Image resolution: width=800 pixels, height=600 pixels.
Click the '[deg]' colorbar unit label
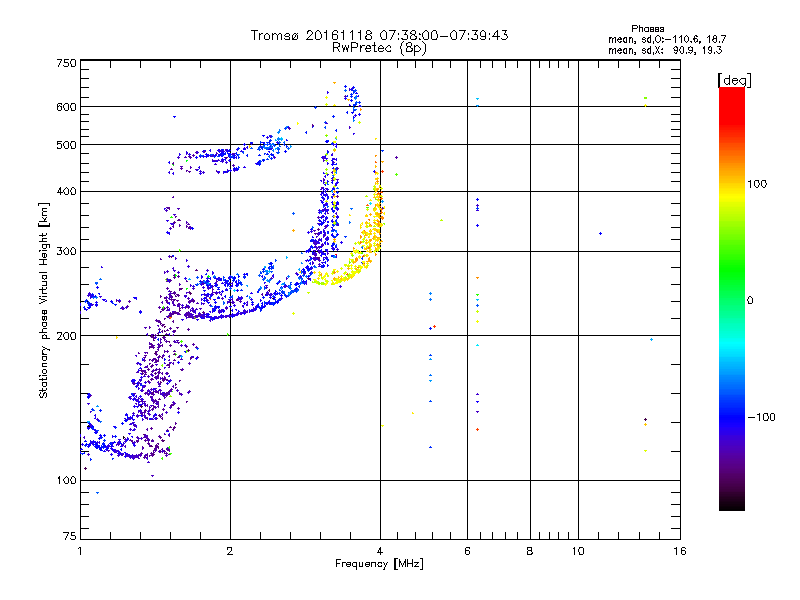(x=734, y=81)
